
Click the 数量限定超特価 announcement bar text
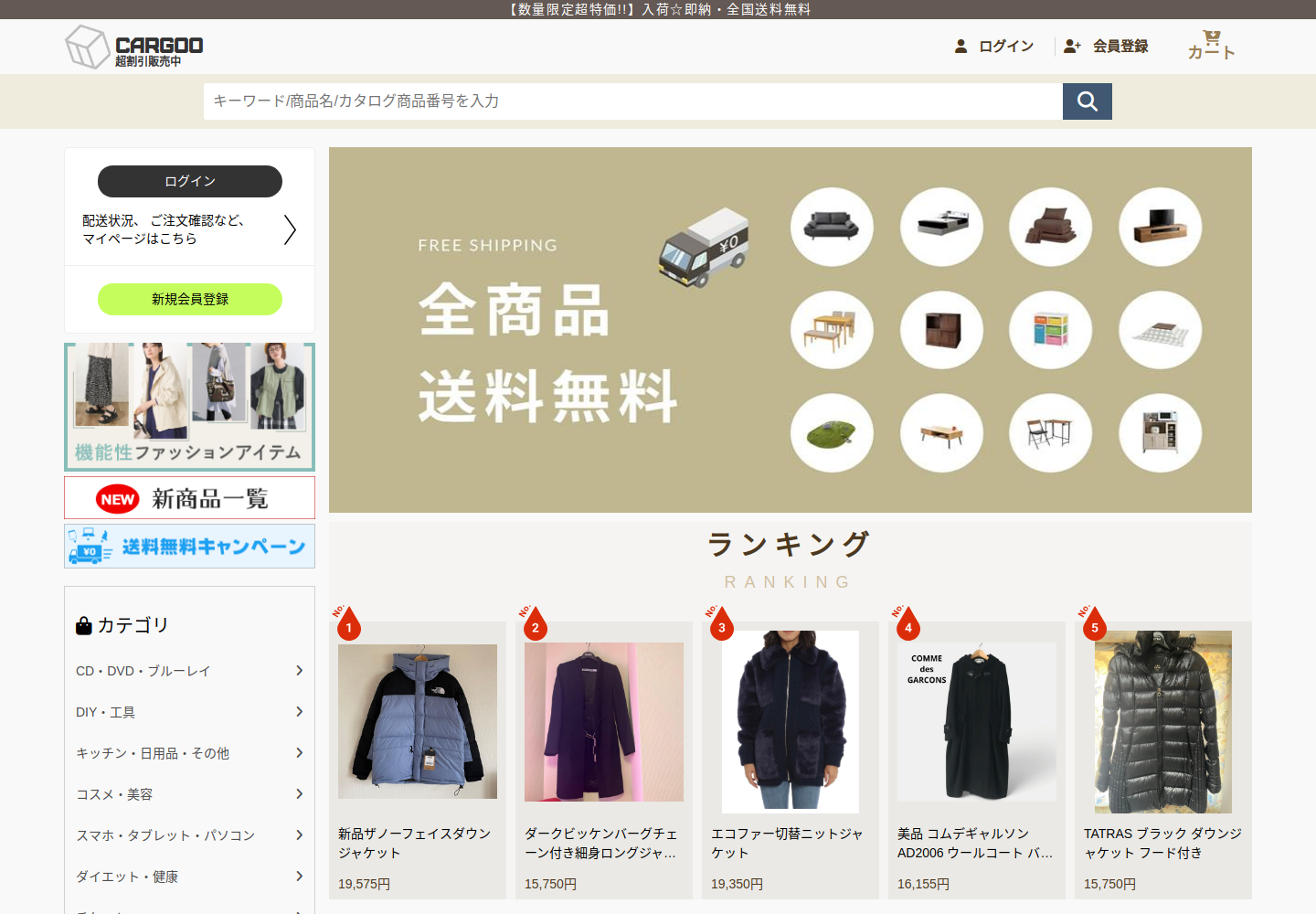[x=658, y=9]
